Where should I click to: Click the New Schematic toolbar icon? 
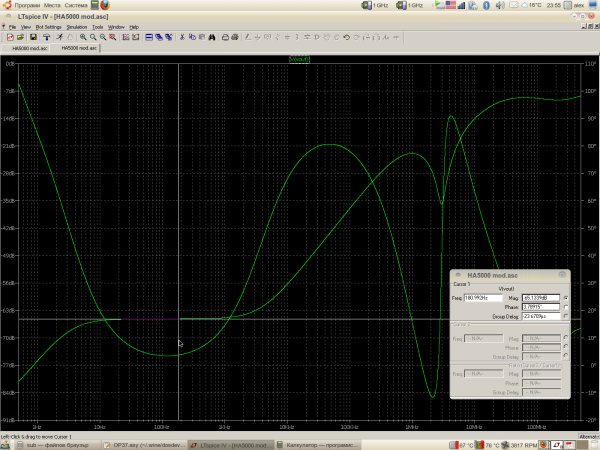10,37
